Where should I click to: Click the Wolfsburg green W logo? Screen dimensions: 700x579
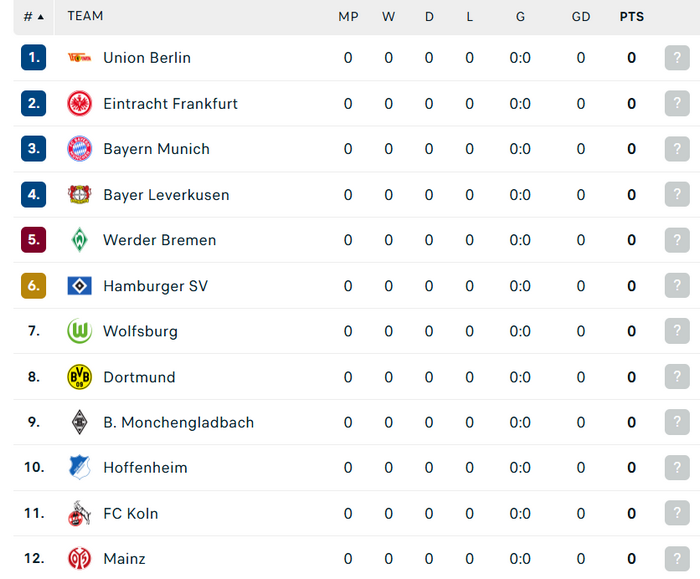click(x=79, y=331)
